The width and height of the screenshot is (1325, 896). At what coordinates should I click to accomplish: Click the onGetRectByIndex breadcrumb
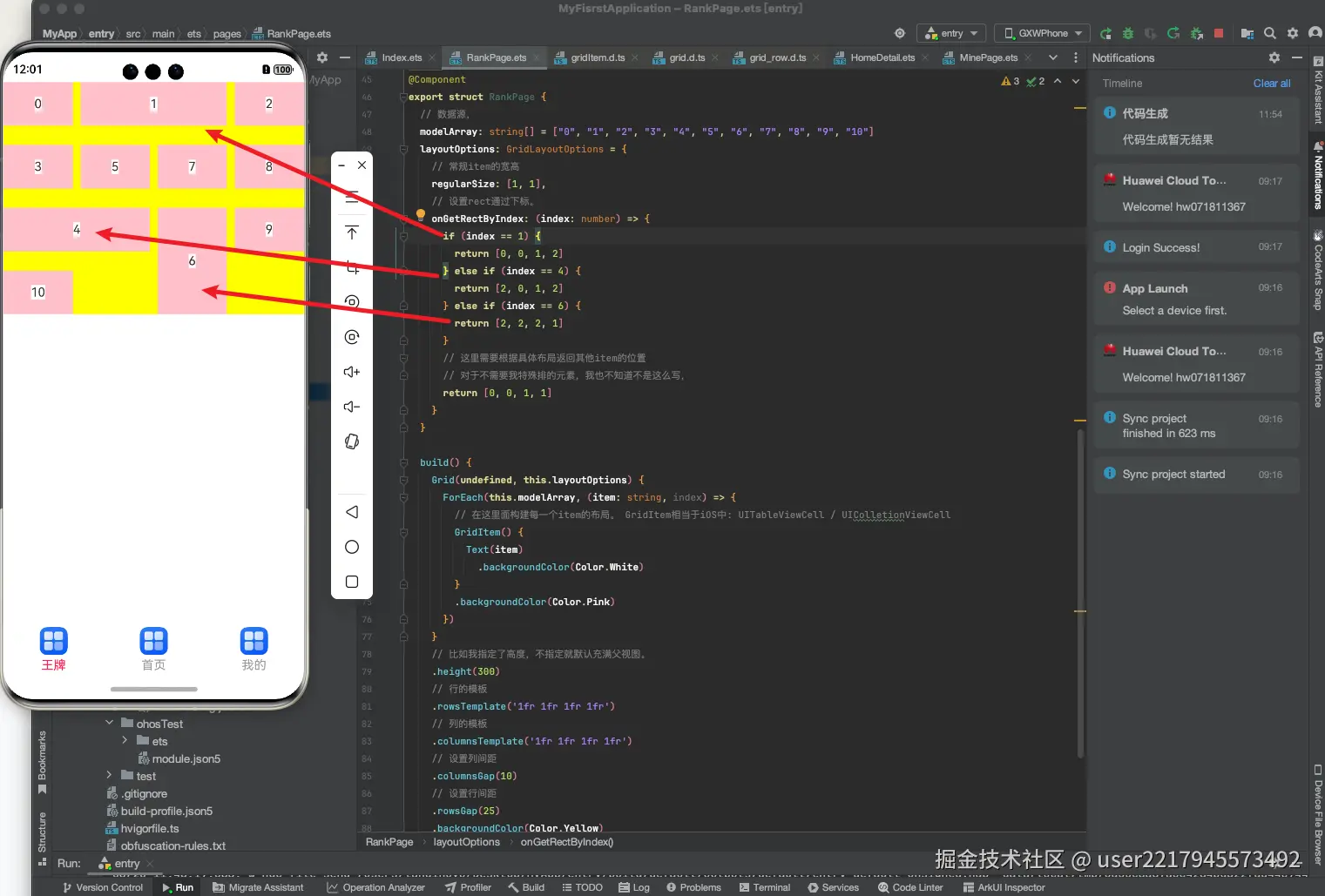(567, 842)
